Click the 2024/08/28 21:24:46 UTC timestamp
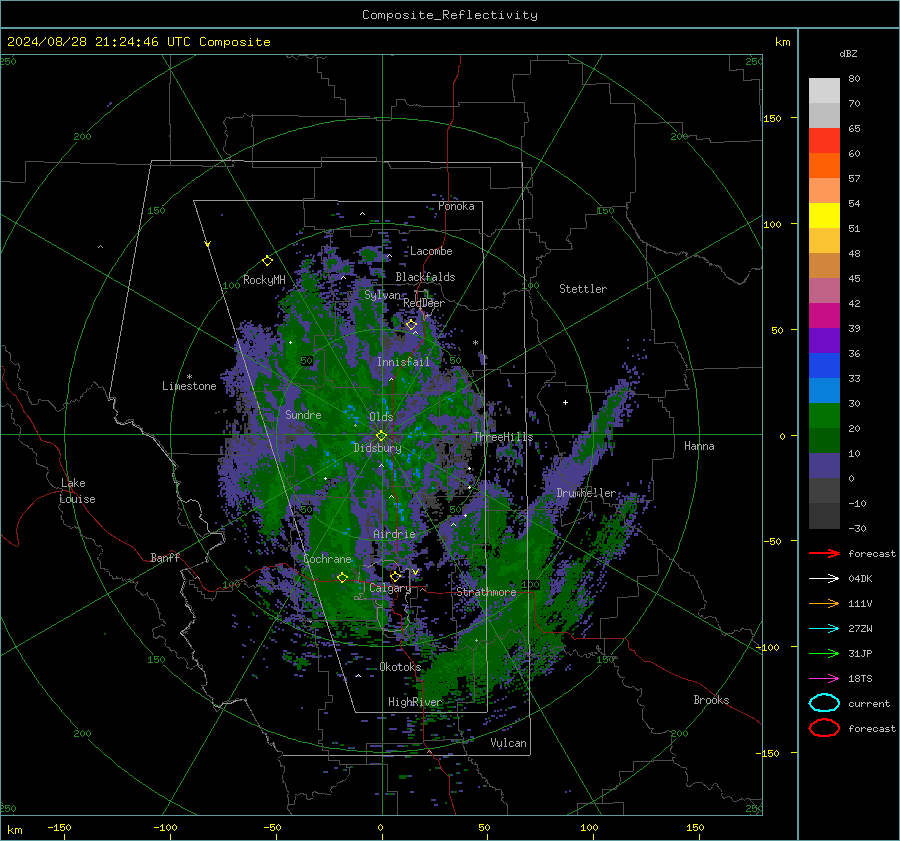The width and height of the screenshot is (900, 841). 98,42
